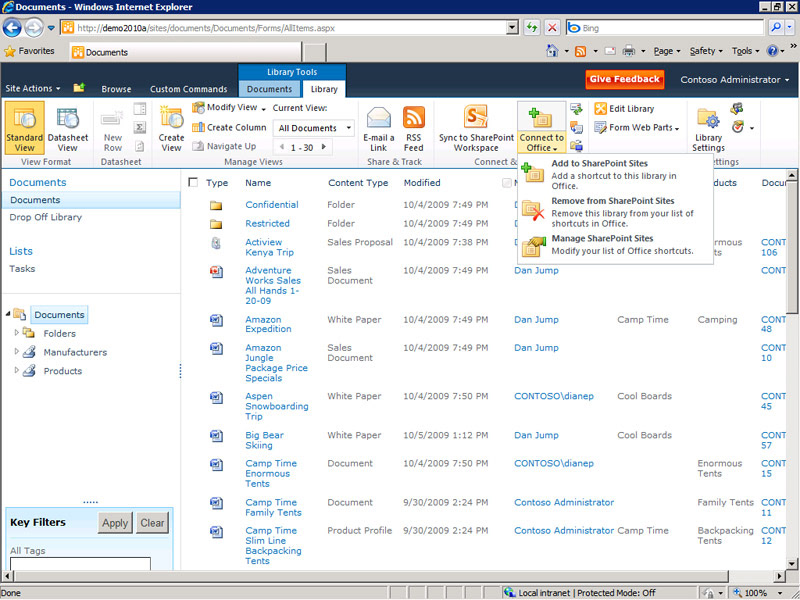Screen dimensions: 800x600
Task: Sort by Modified column header
Action: click(422, 183)
